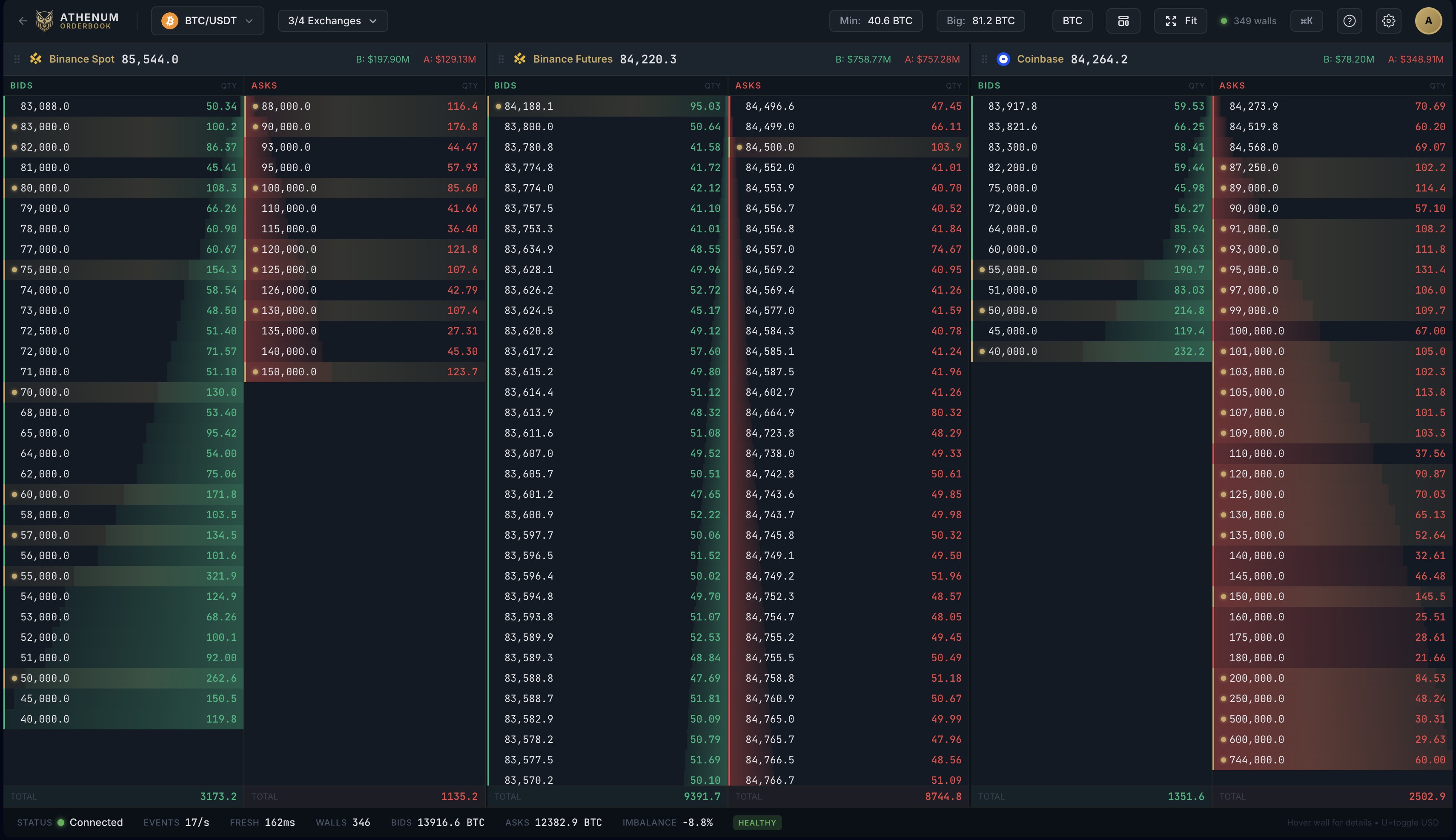Select Binance Spot ask row 100,000.0
Viewport: 1456px width, 840px height.
(365, 188)
